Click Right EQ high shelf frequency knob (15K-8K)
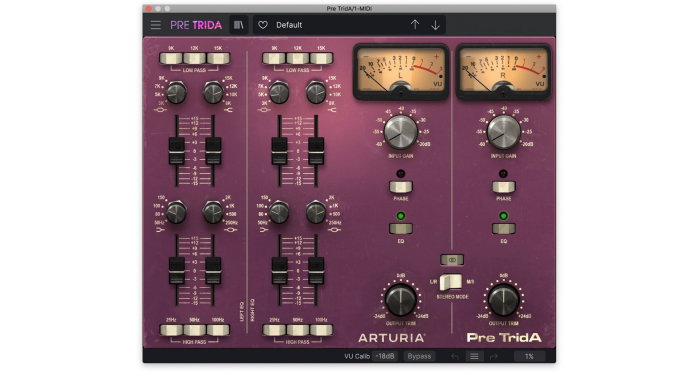Screen dimensions: 700x372 [316, 93]
